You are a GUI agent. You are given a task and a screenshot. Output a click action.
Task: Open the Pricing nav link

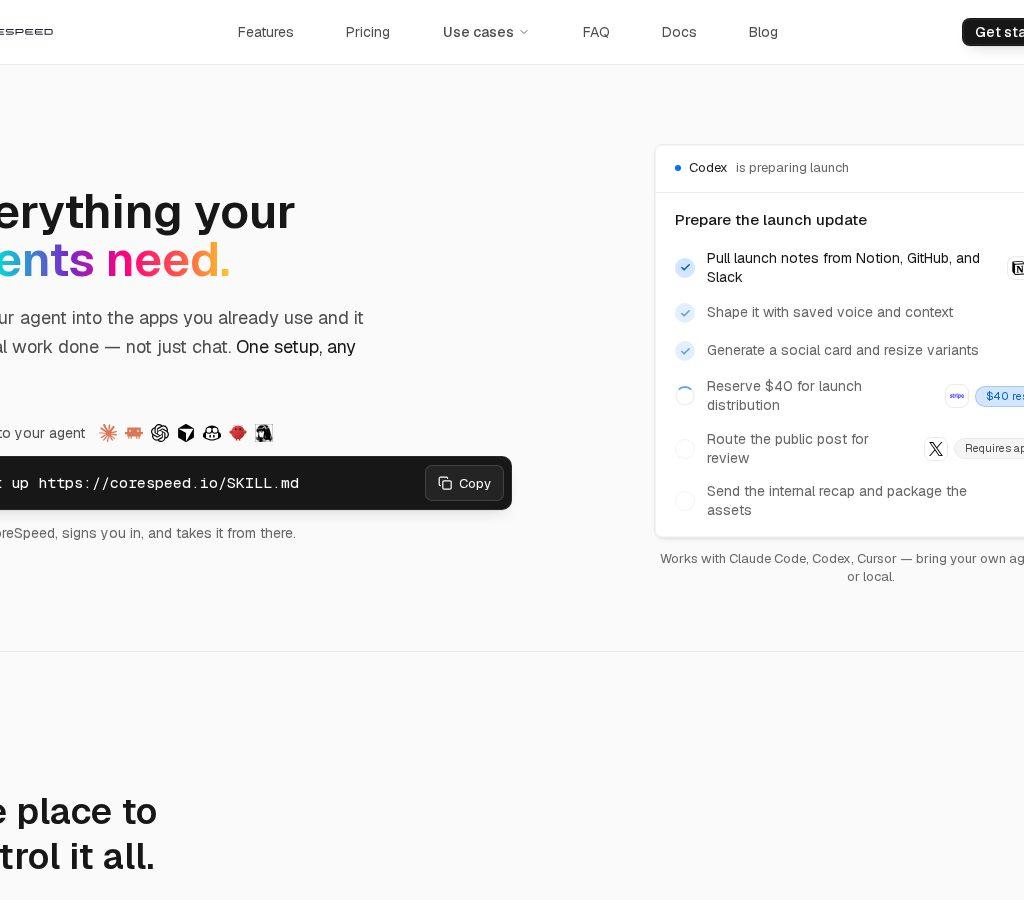[368, 32]
